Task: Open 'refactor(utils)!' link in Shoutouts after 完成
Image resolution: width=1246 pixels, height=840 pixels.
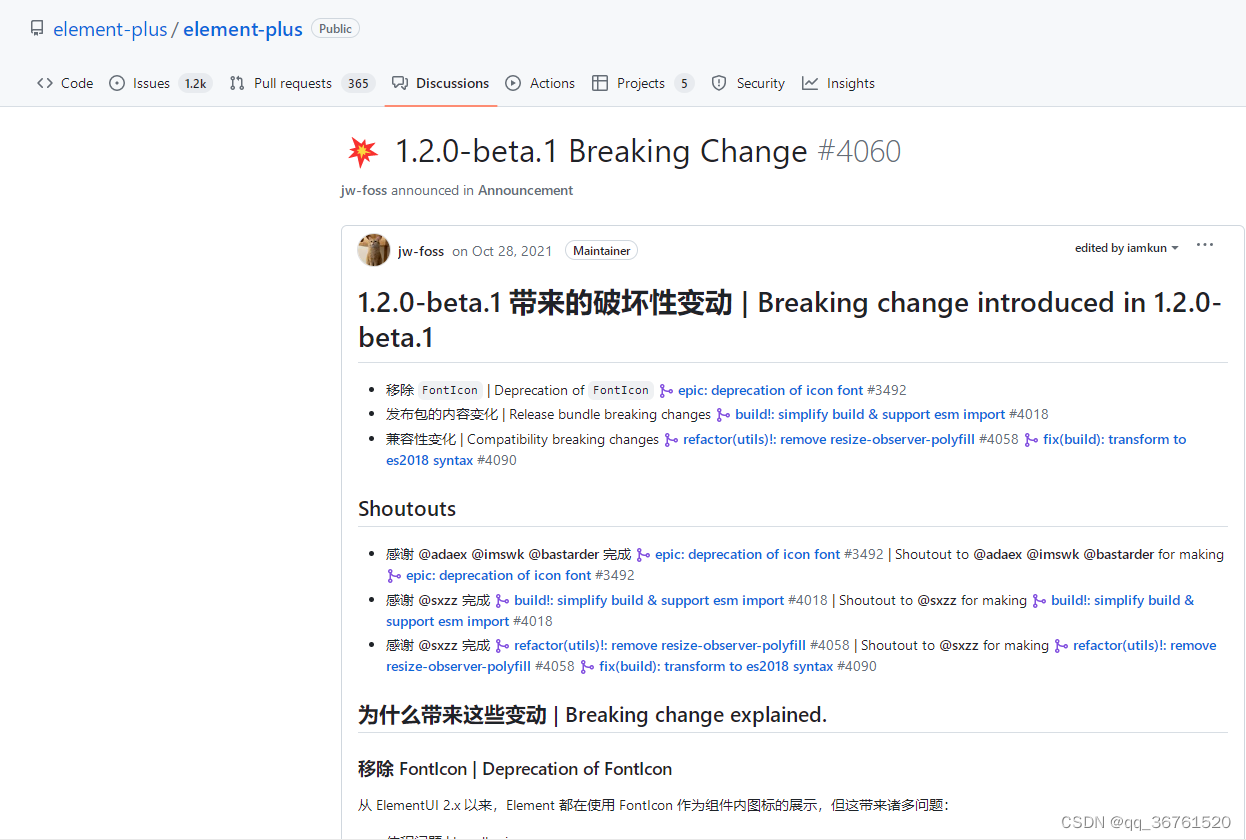Action: (x=660, y=645)
